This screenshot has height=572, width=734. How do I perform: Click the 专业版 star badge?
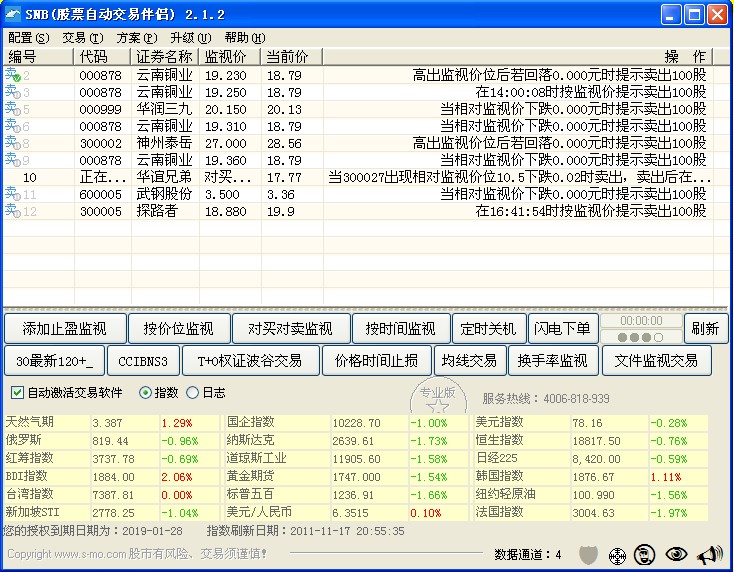pos(437,399)
